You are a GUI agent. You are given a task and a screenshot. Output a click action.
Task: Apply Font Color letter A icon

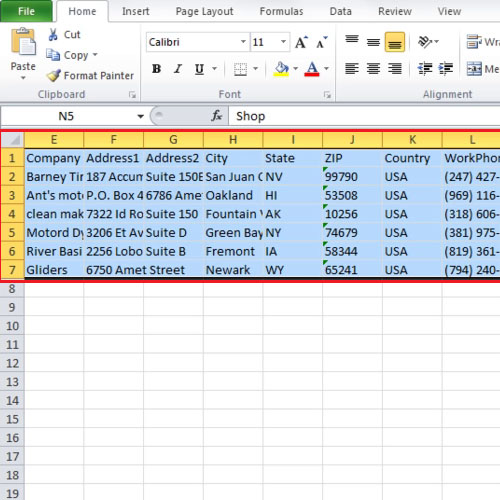pyautogui.click(x=312, y=69)
